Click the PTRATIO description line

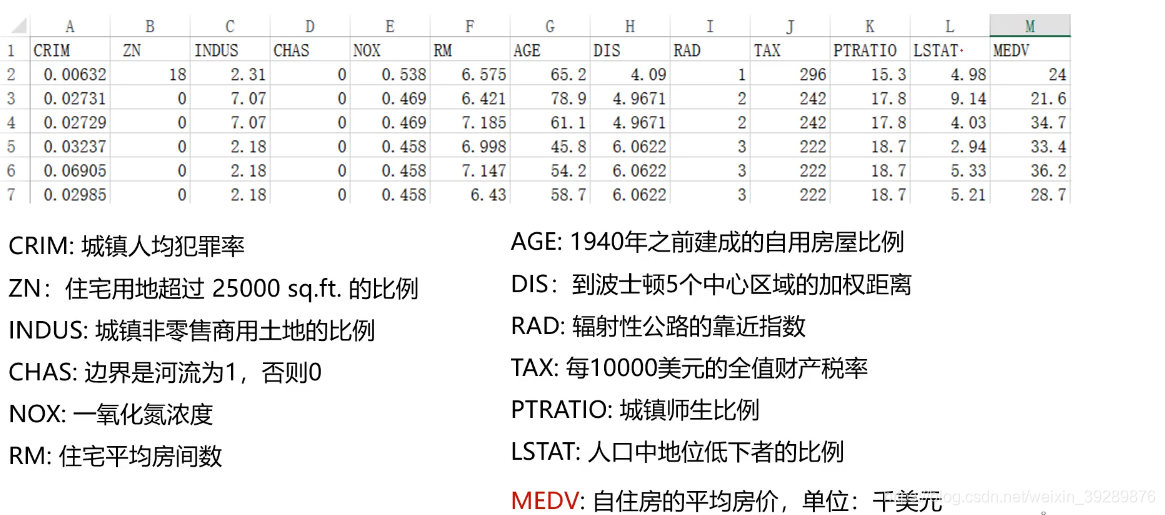pos(635,409)
